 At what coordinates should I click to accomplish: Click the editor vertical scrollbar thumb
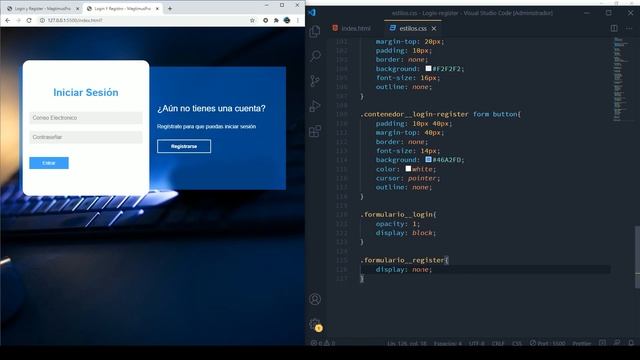(x=637, y=257)
